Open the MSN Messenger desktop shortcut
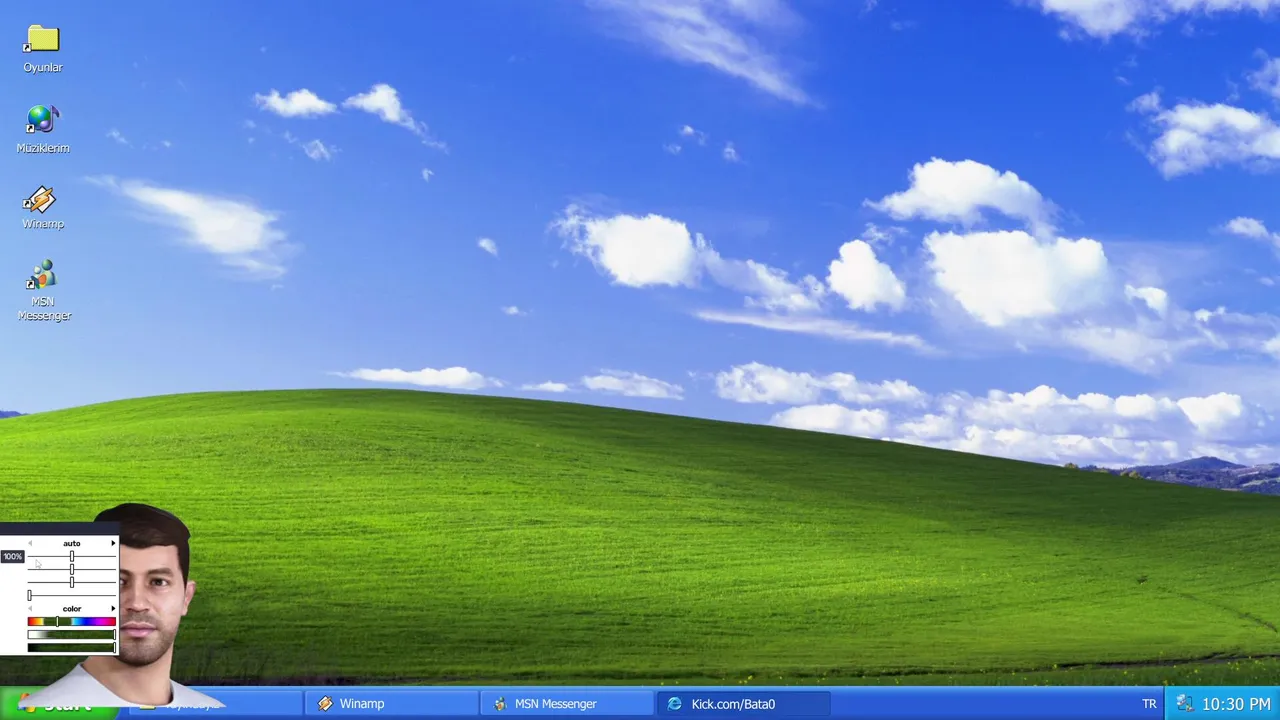 [44, 290]
